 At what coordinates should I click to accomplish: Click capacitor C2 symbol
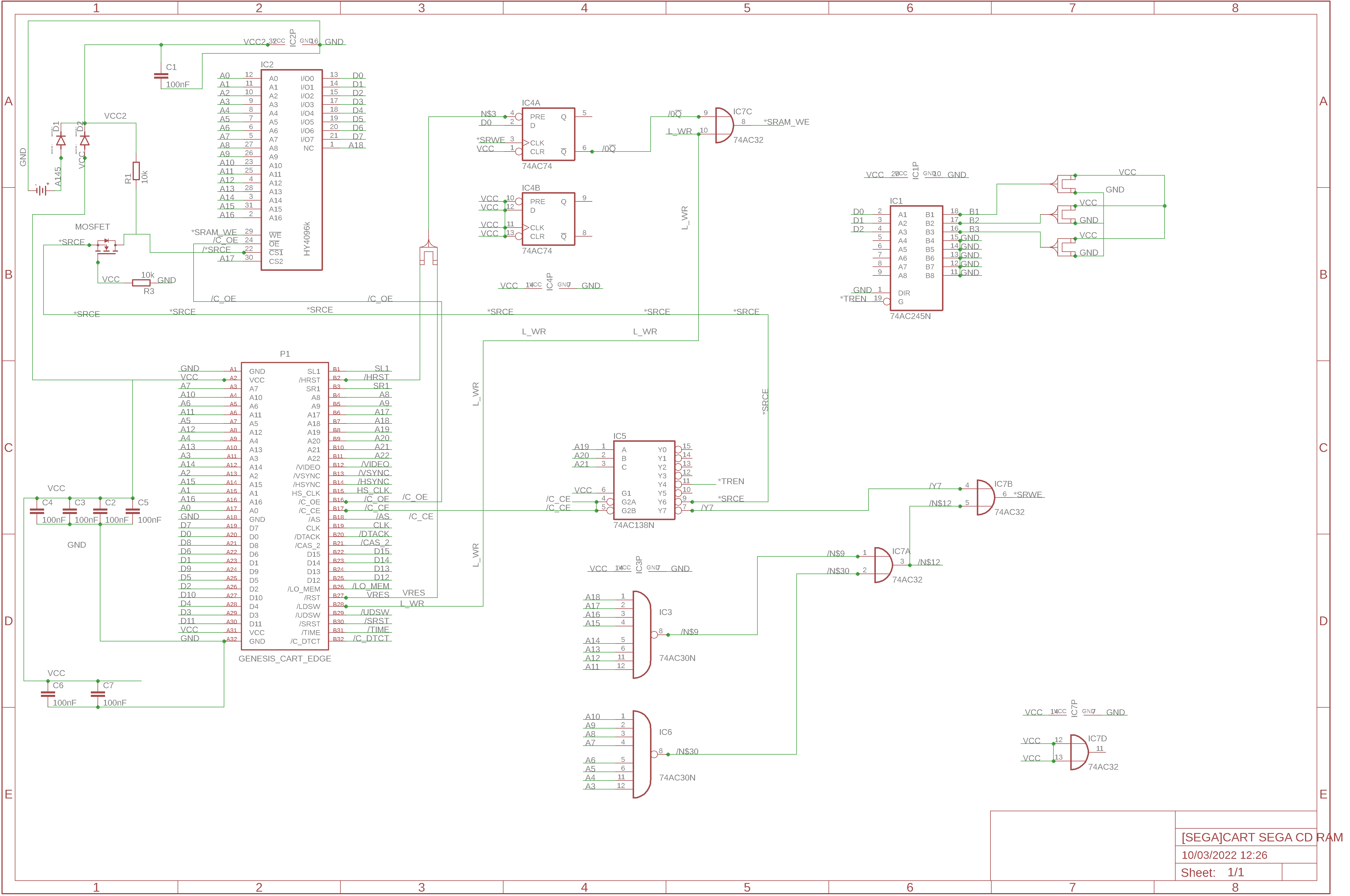pyautogui.click(x=100, y=511)
